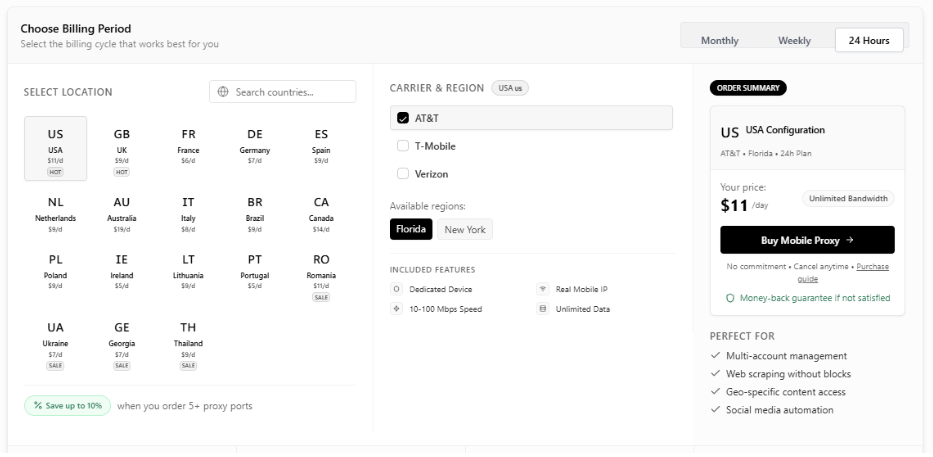Select Germany location card
The image size is (933, 457).
click(x=255, y=148)
